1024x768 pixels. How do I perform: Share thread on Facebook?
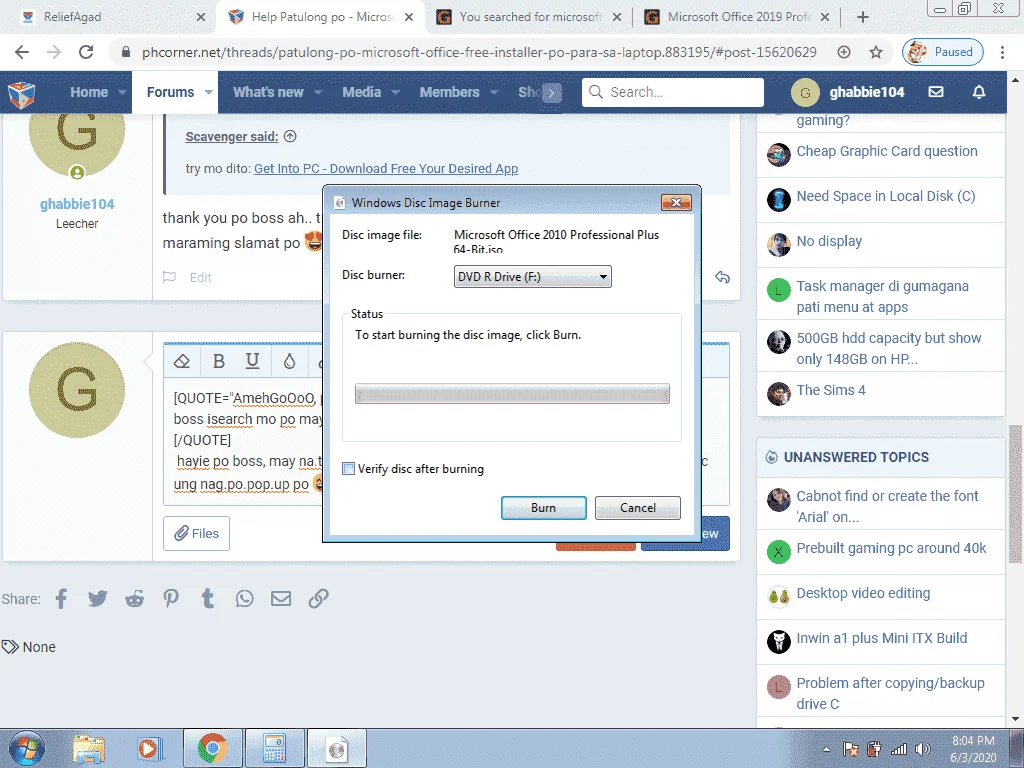coord(61,598)
